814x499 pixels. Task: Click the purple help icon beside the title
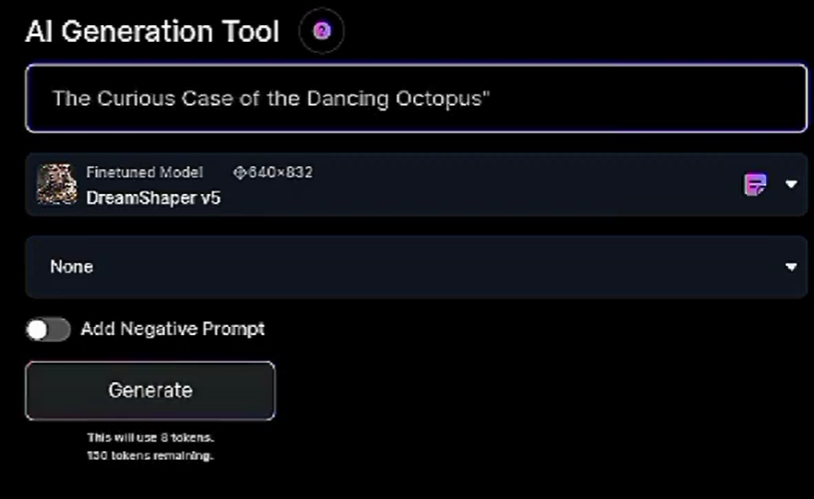point(321,31)
